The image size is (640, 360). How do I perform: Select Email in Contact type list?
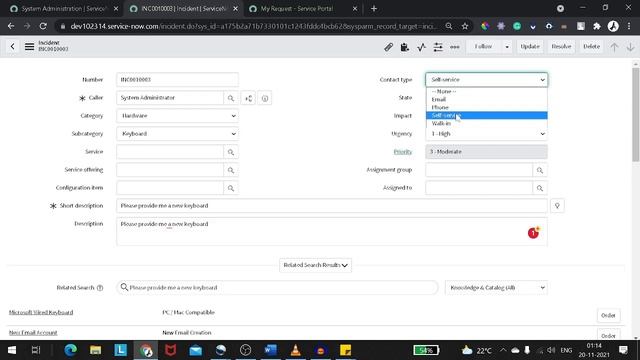click(487, 100)
